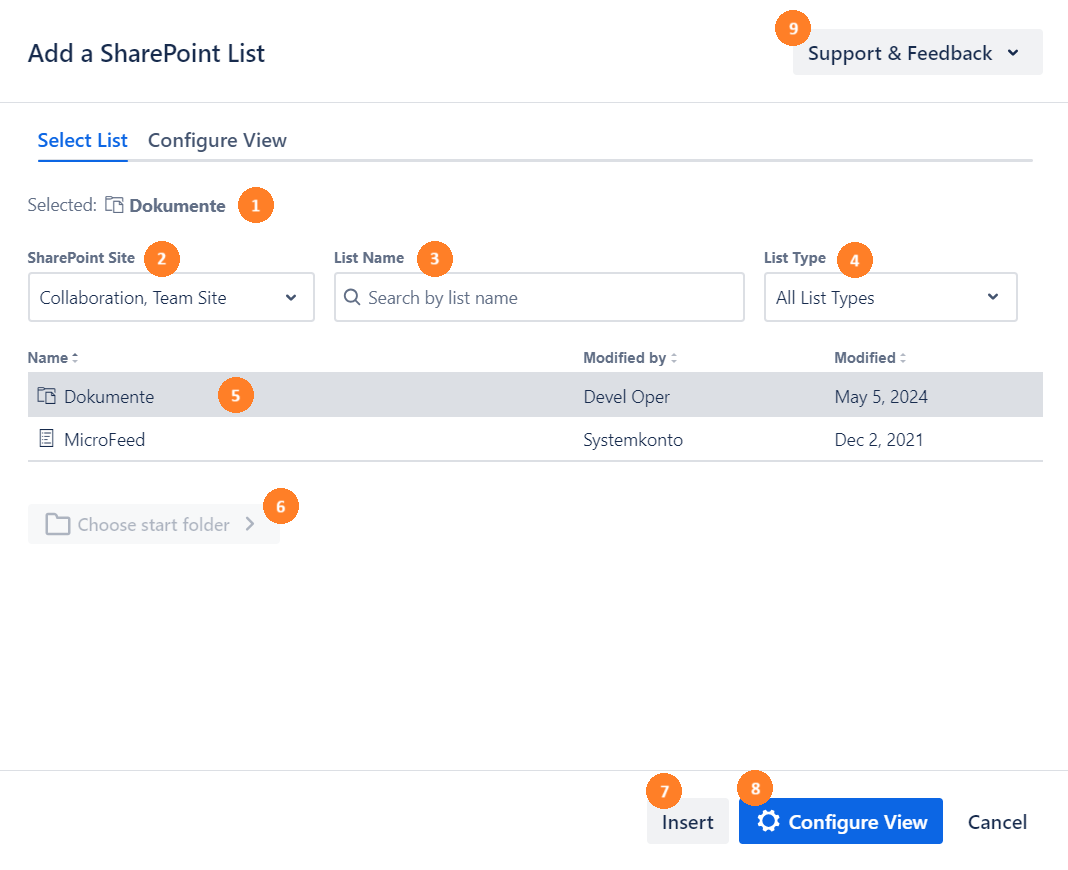Click the folder icon in Choose start folder

(58, 525)
